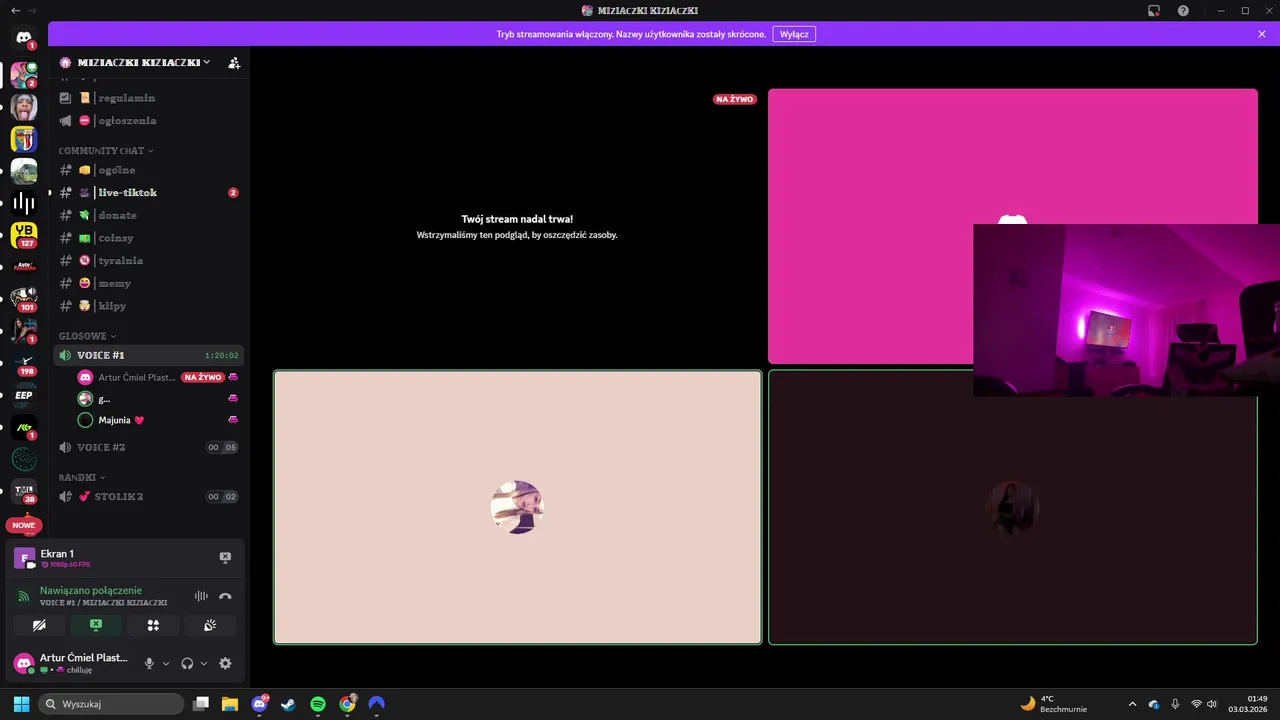Viewport: 1280px width, 720px height.
Task: Open the regulamin channel
Action: (148, 98)
